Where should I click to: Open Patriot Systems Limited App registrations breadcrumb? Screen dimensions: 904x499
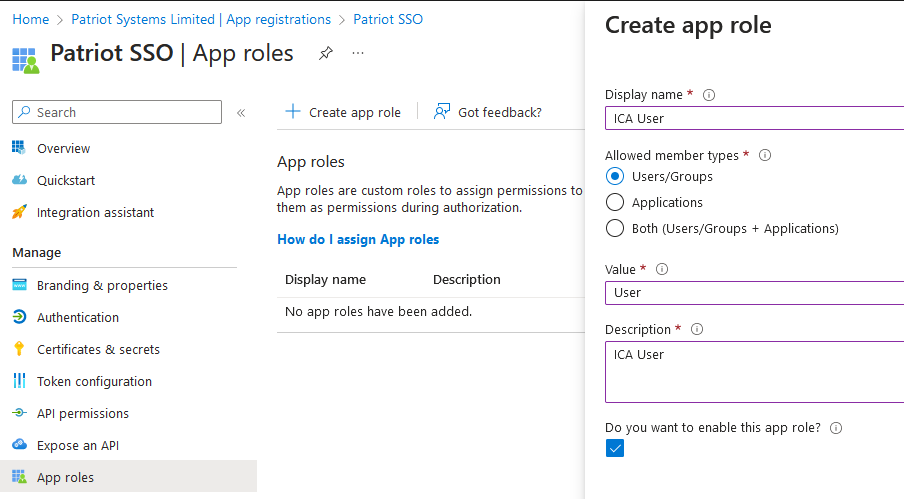[201, 19]
